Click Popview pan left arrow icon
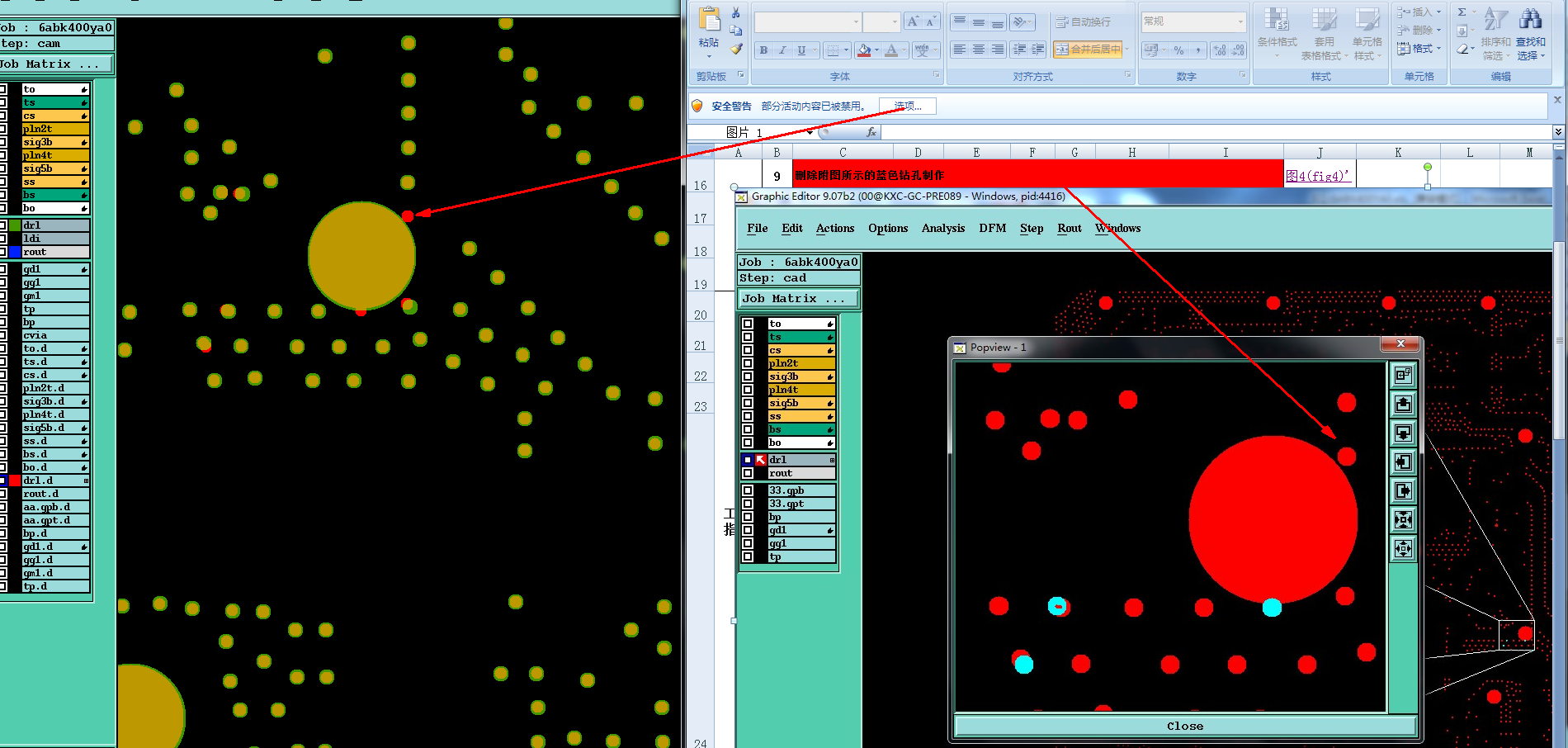 [x=1403, y=462]
